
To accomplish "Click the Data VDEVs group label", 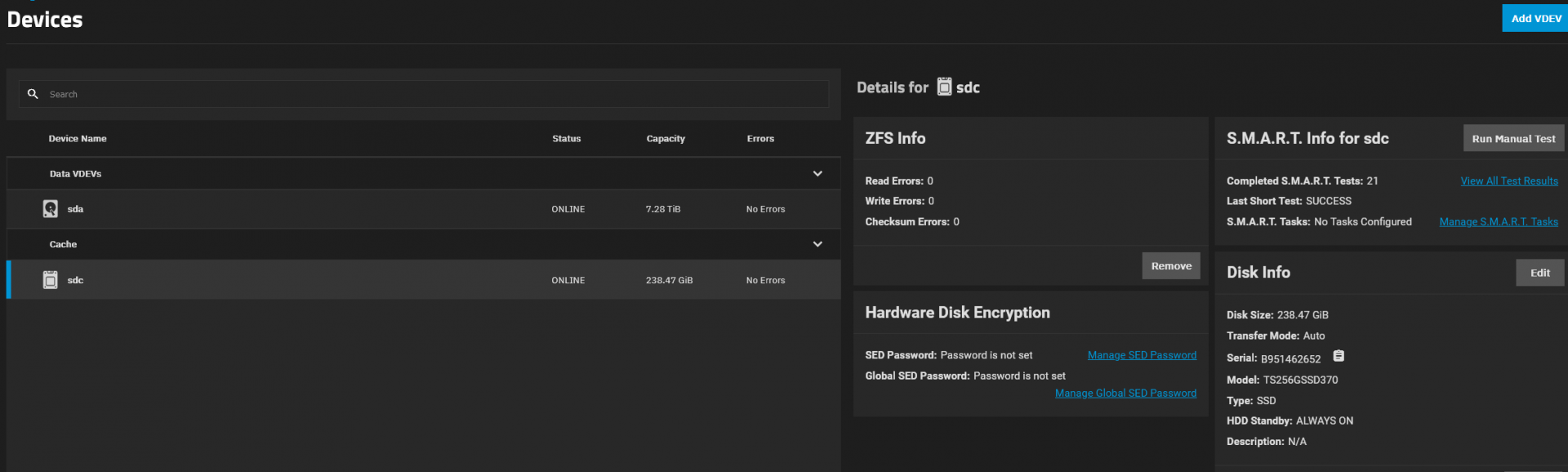I will point(75,174).
